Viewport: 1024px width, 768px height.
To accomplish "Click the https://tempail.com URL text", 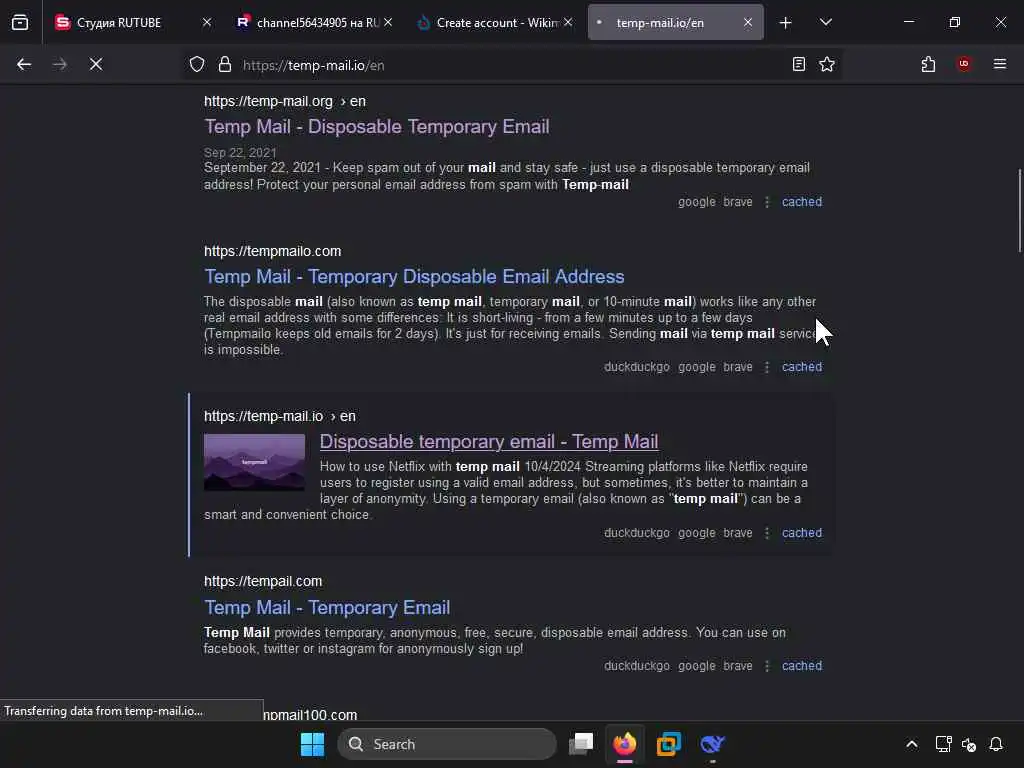I will click(x=263, y=581).
